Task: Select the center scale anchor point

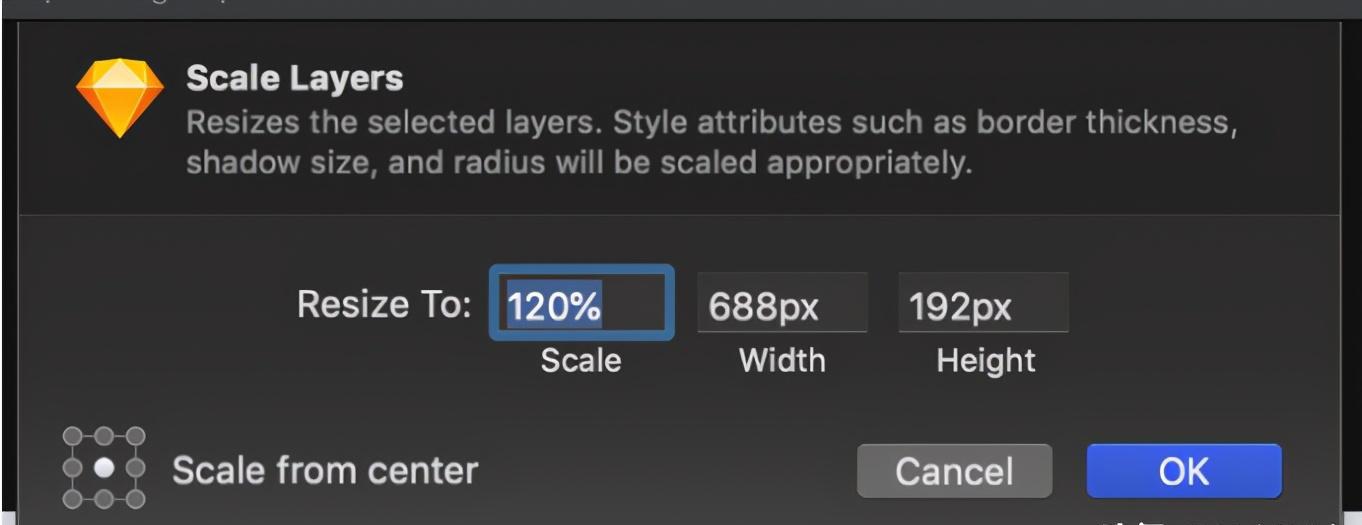Action: click(104, 467)
